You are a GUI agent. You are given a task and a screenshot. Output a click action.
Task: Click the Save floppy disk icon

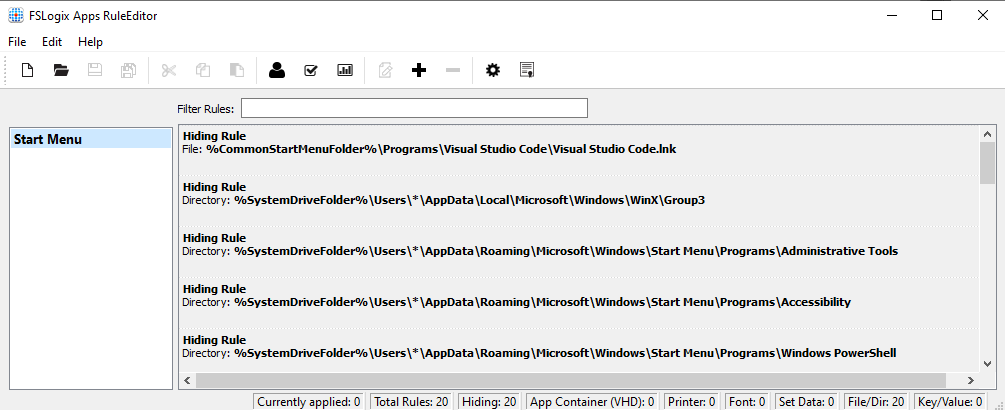point(95,70)
